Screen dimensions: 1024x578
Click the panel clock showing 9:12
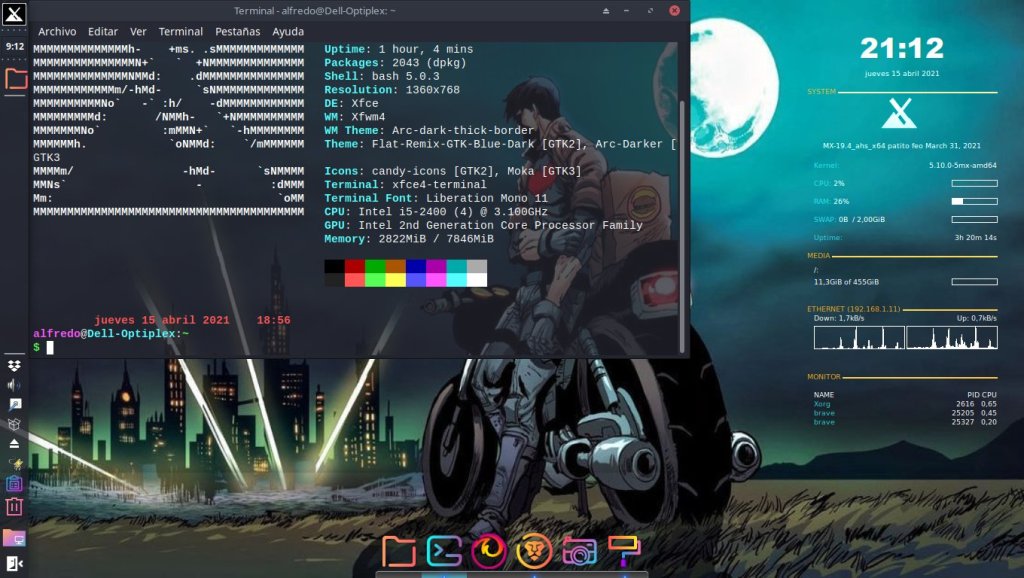tap(15, 47)
